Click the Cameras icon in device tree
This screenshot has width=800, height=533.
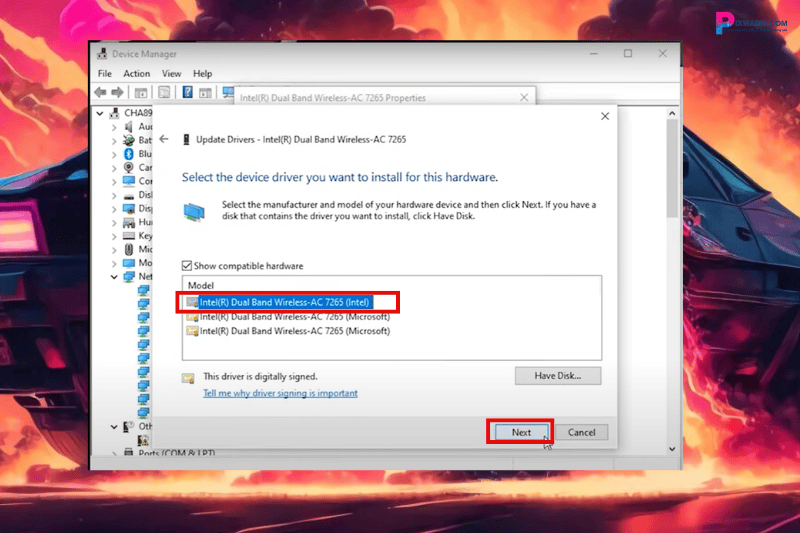click(x=129, y=168)
